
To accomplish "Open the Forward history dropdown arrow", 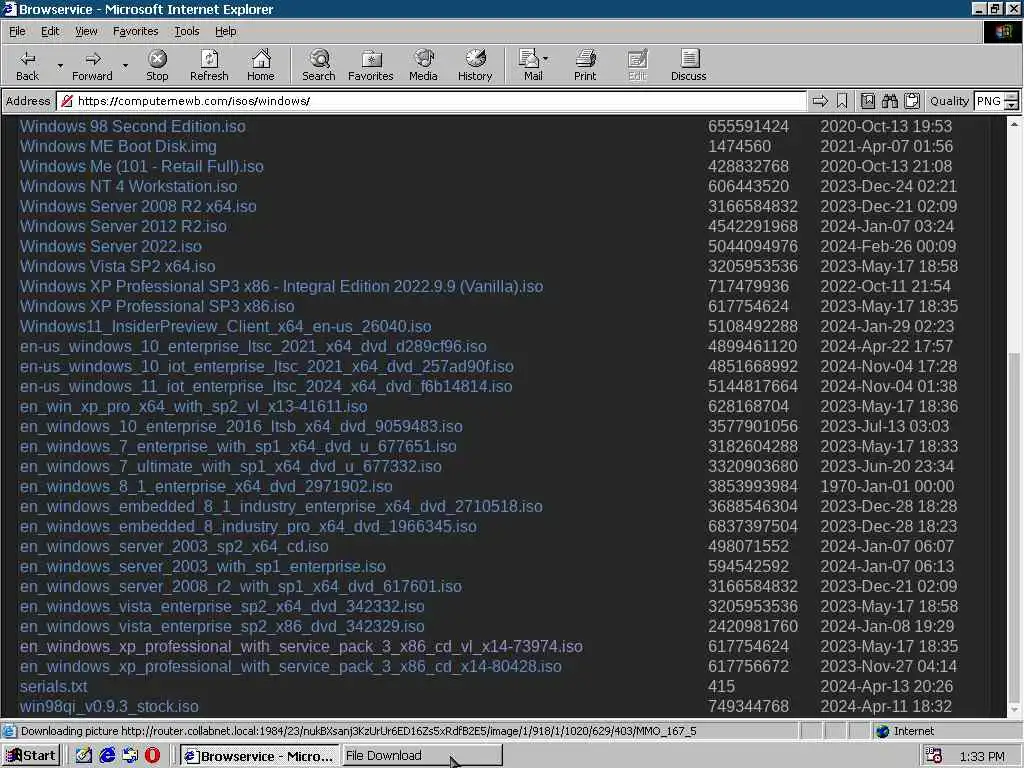I will (x=125, y=65).
